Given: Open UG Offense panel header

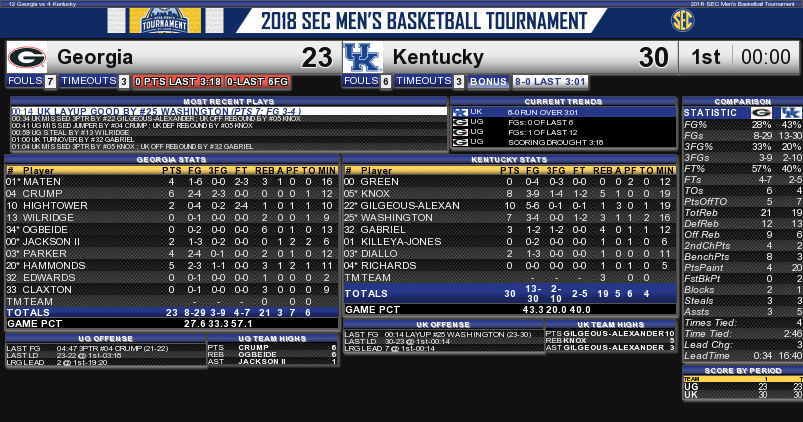Looking at the screenshot, I should pyautogui.click(x=105, y=339).
